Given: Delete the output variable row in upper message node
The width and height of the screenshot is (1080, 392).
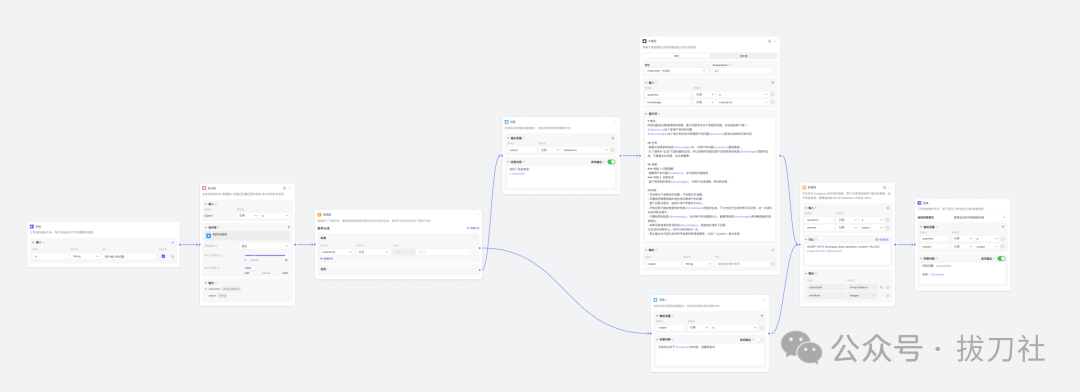Looking at the screenshot, I should tap(612, 149).
